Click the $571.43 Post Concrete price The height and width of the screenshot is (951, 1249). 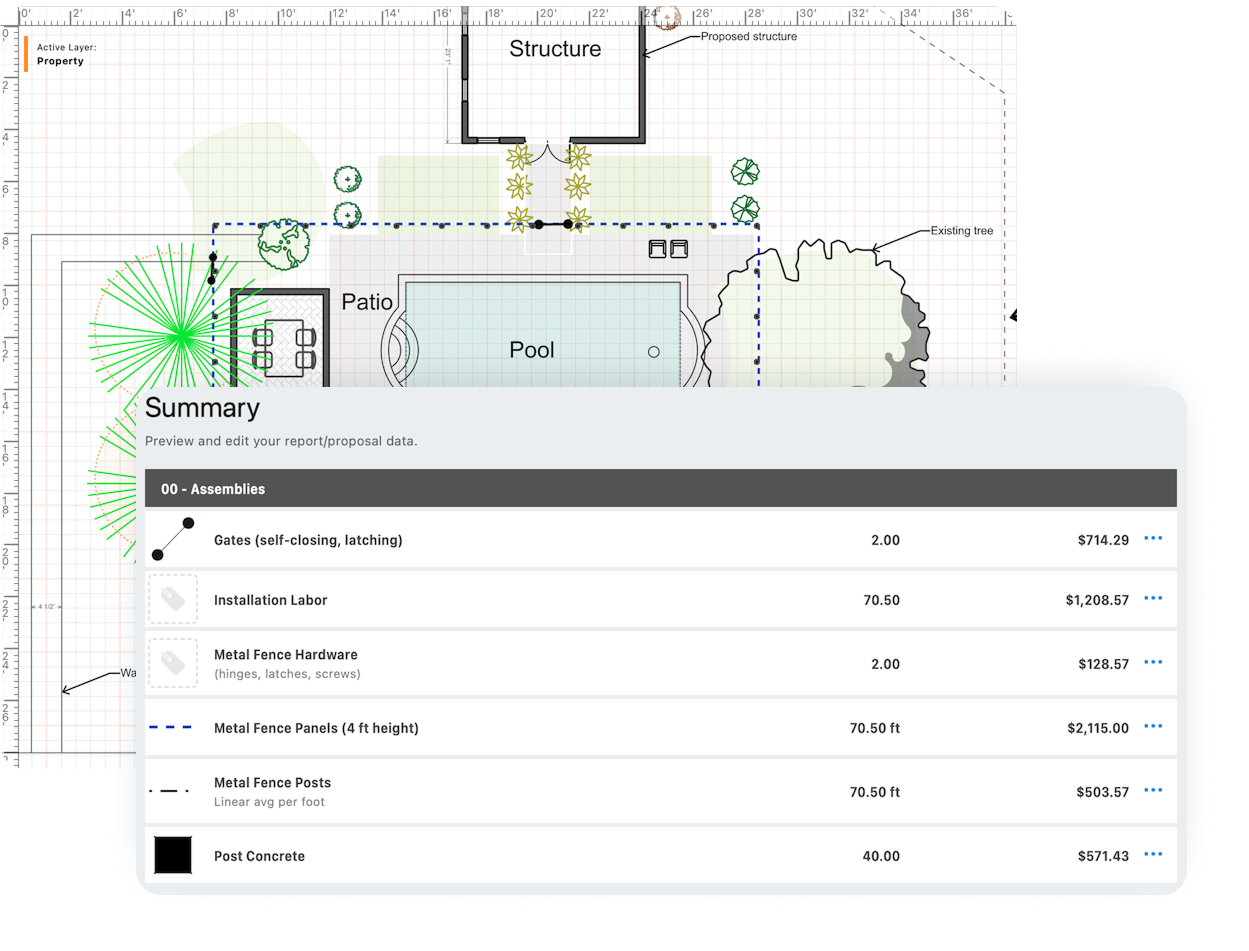(x=1103, y=856)
